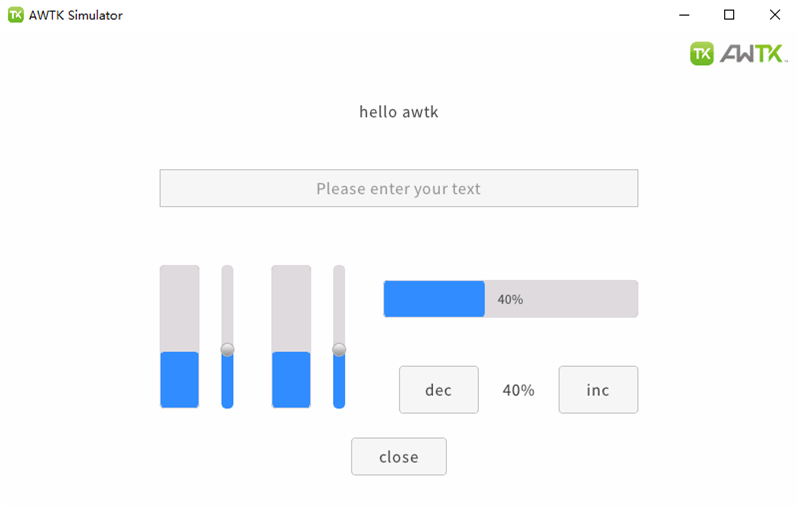Click the second vertical slider's round handle

pos(339,349)
